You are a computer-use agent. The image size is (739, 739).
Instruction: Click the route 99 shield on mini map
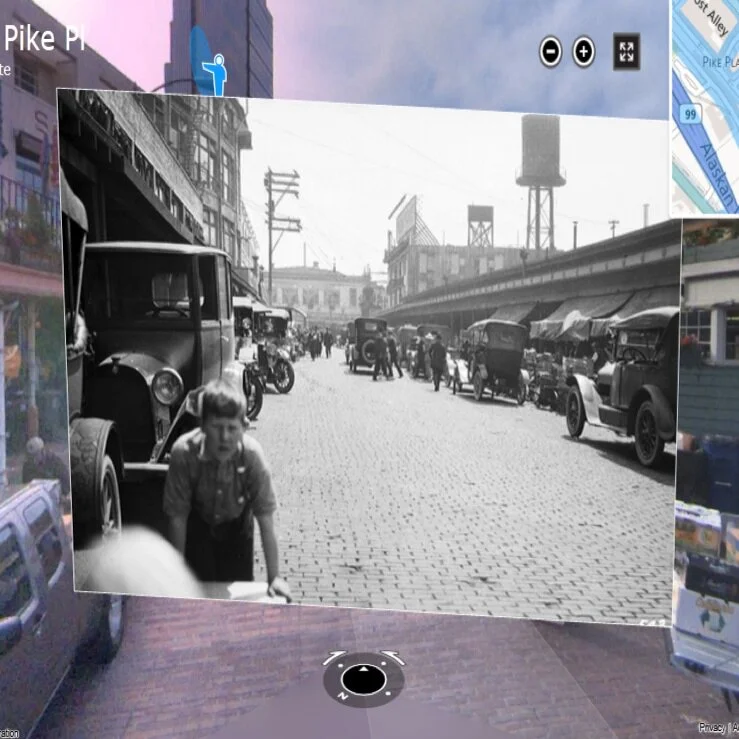click(690, 114)
